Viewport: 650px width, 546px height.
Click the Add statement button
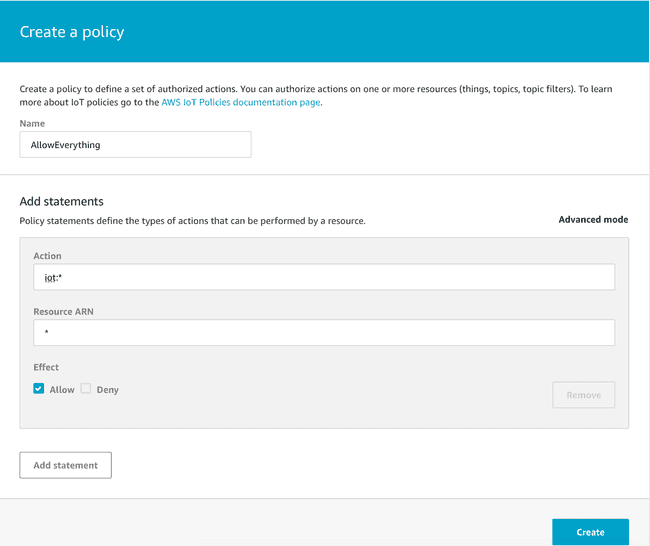pyautogui.click(x=65, y=465)
